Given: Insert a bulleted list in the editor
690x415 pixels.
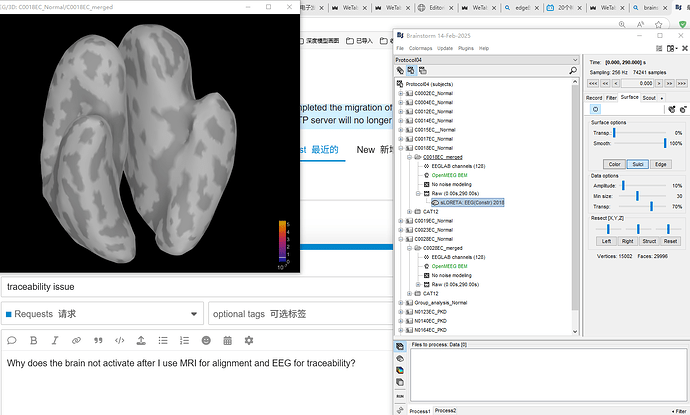Looking at the screenshot, I should [x=163, y=340].
